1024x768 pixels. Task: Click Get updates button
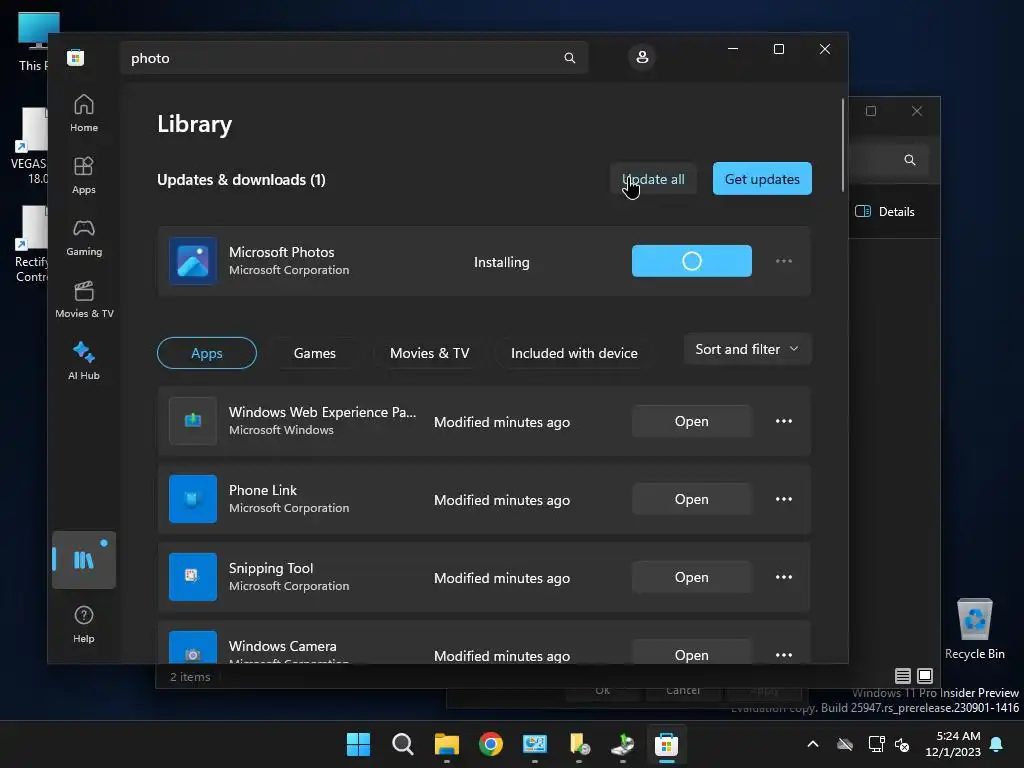tap(762, 179)
